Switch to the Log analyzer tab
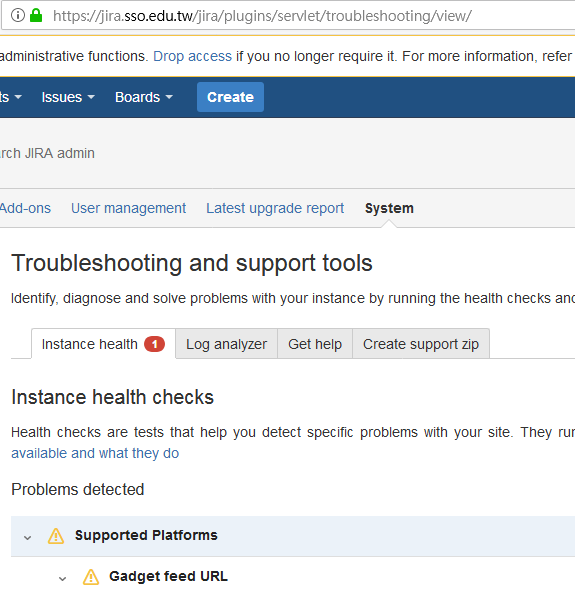This screenshot has width=575, height=600. [x=226, y=344]
